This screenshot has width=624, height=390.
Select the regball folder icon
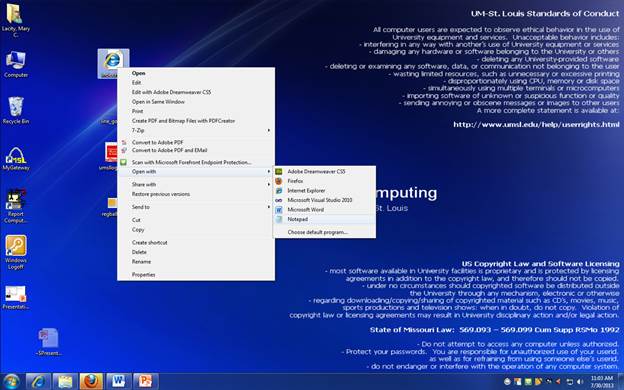point(112,203)
